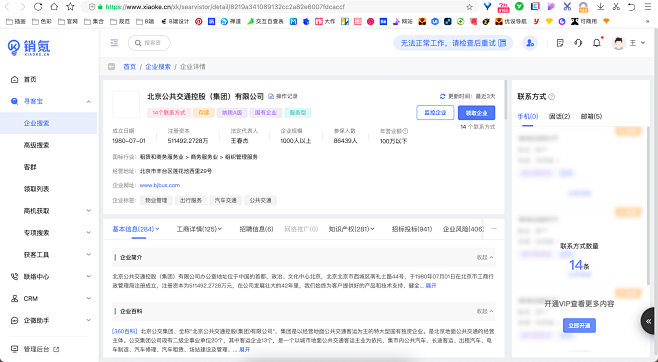658x362 pixels.
Task: Show the side drawer with the dark double-arrow handle
Action: point(649,321)
